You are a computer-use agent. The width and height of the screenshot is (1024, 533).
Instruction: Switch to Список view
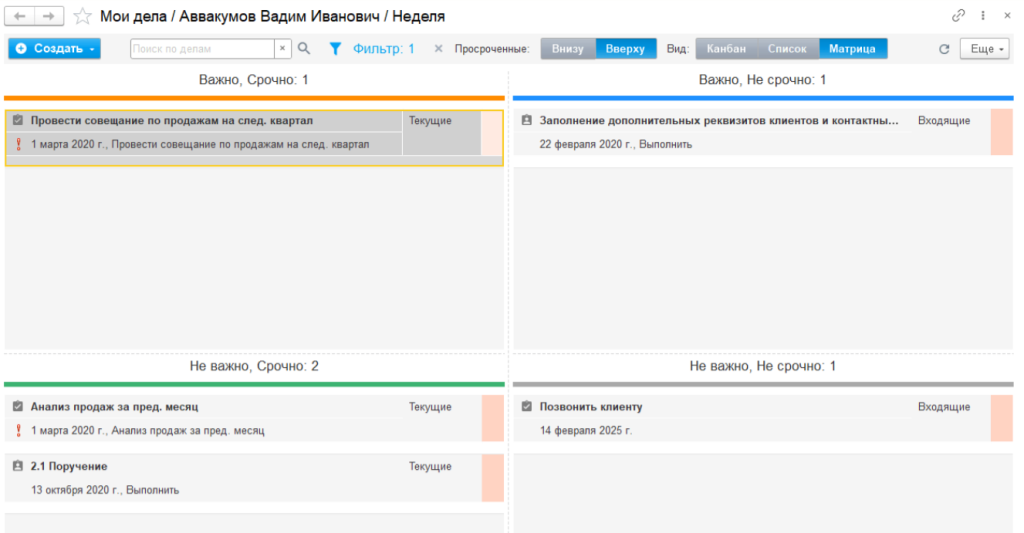click(x=787, y=48)
